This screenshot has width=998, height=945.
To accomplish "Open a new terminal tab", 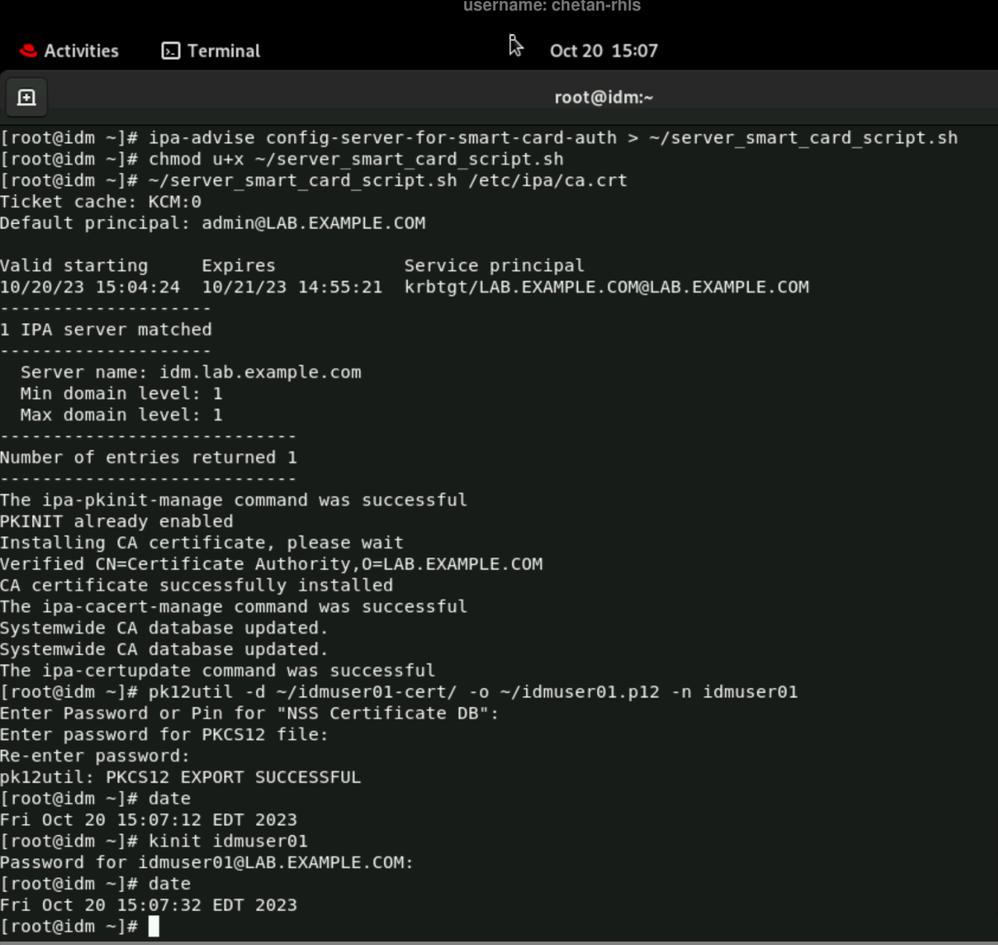I will pos(27,97).
